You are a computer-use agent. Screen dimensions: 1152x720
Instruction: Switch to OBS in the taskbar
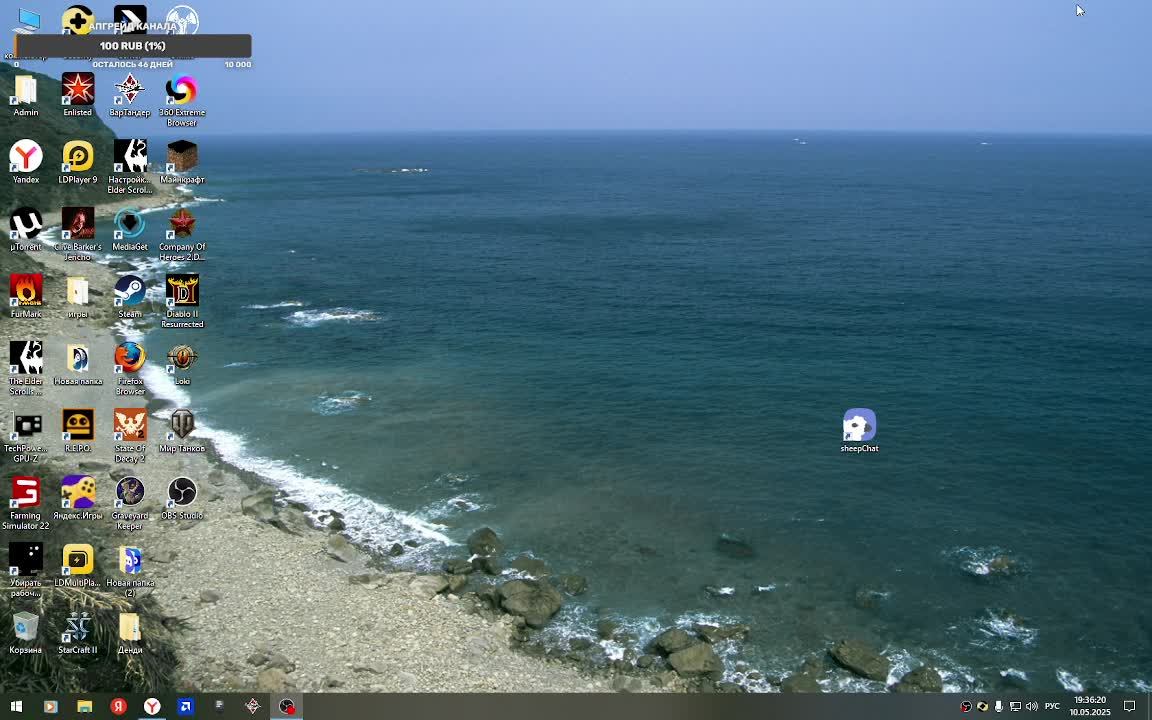click(x=287, y=706)
